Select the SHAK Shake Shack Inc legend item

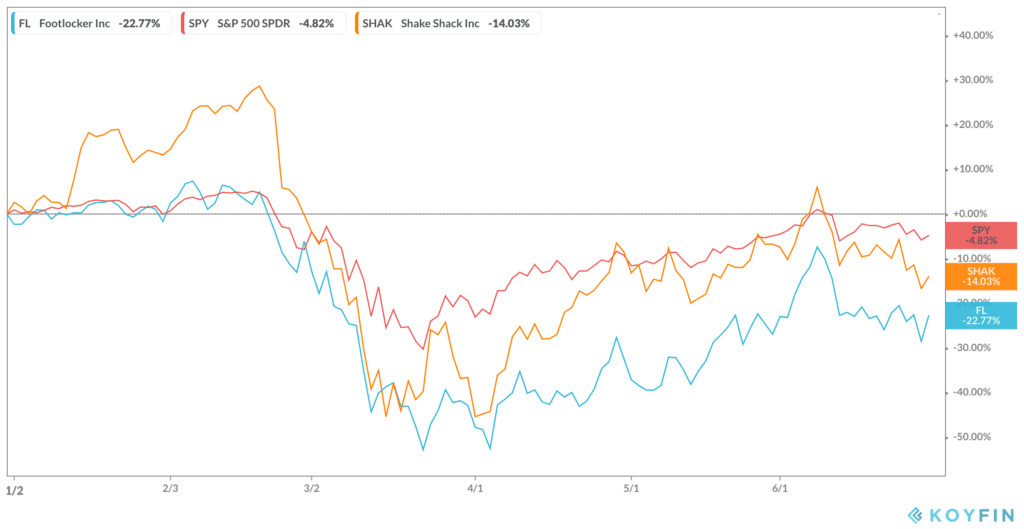click(x=447, y=23)
